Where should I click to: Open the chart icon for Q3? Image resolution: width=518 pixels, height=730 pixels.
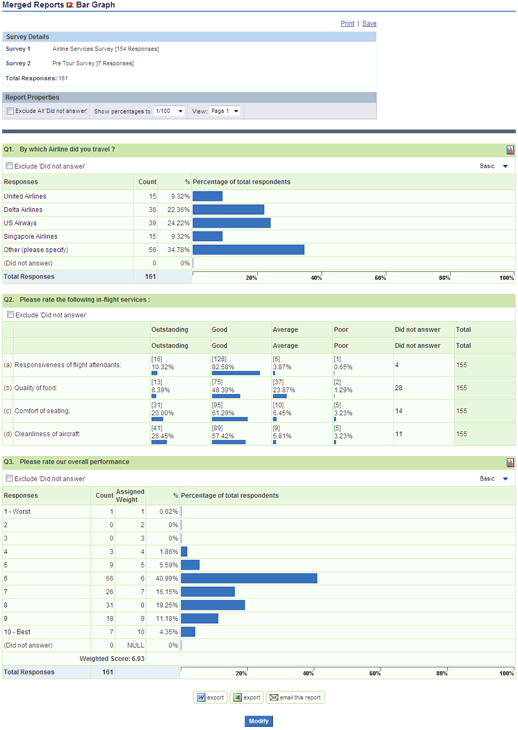[510, 462]
